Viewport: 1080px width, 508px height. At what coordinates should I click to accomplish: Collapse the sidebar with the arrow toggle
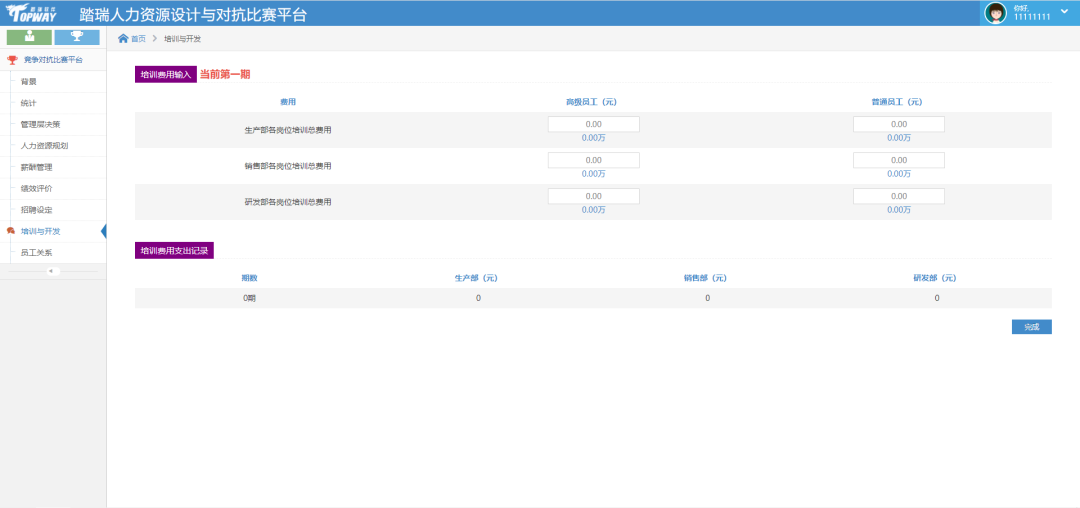point(53,271)
